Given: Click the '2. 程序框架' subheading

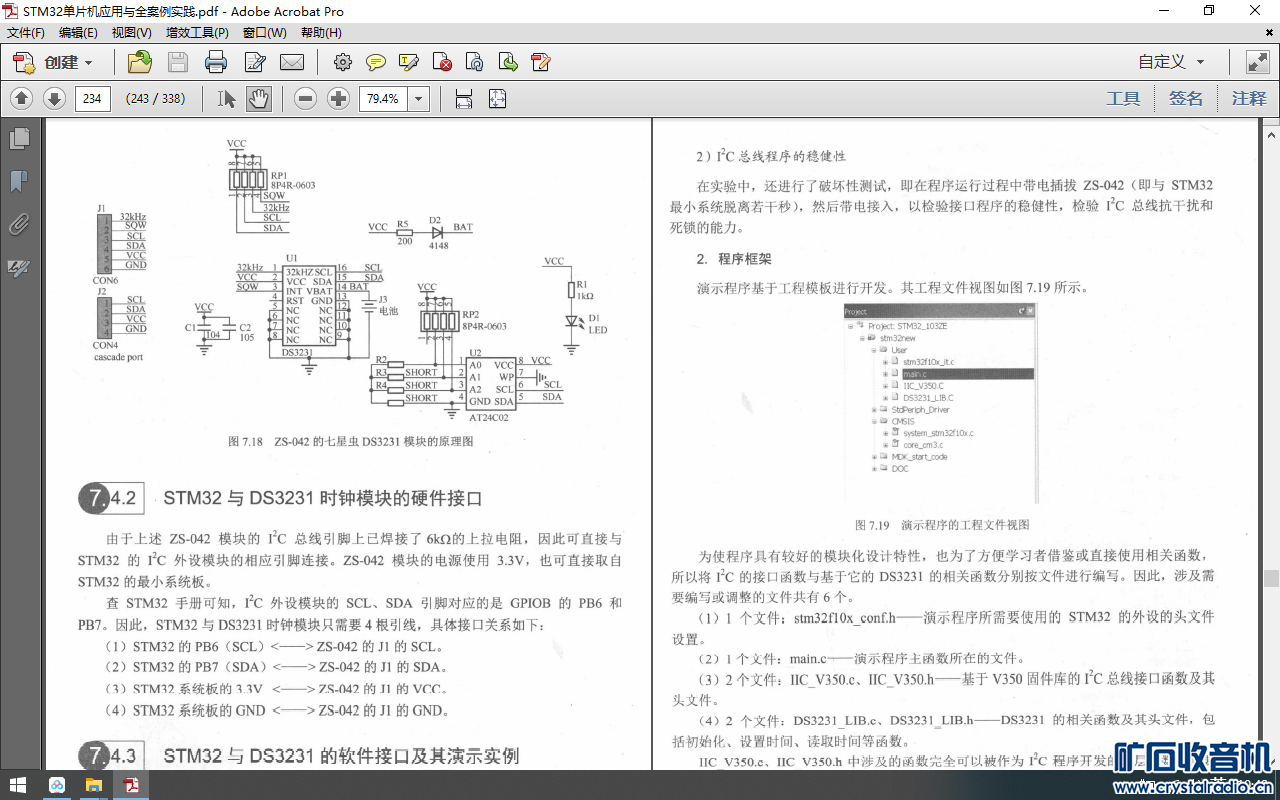Looking at the screenshot, I should [732, 259].
